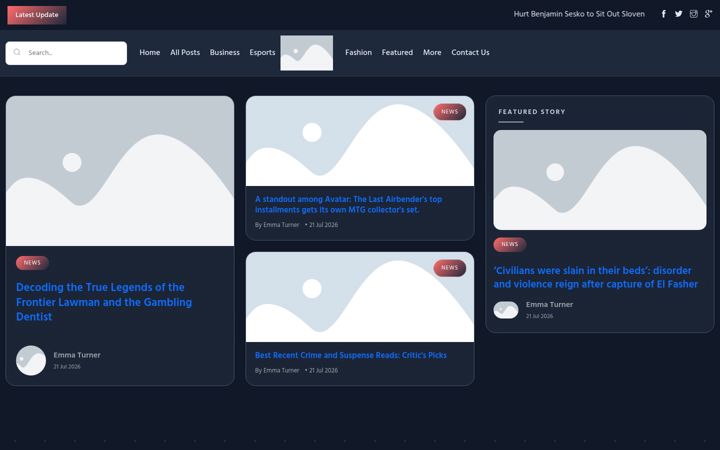Click the Avatar article thumbnail image
The width and height of the screenshot is (720, 450).
(x=360, y=141)
